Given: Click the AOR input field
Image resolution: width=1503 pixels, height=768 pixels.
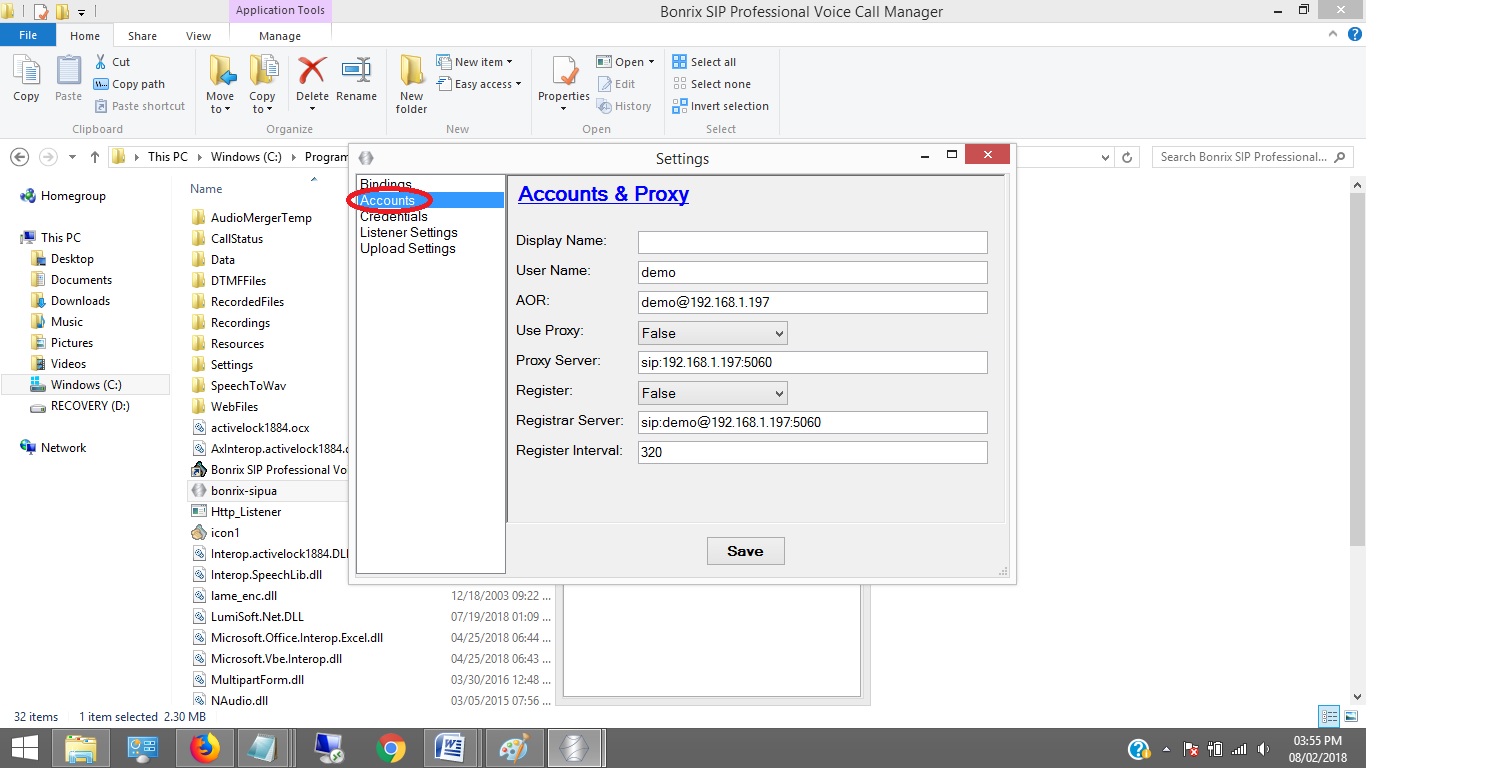Looking at the screenshot, I should [x=812, y=302].
